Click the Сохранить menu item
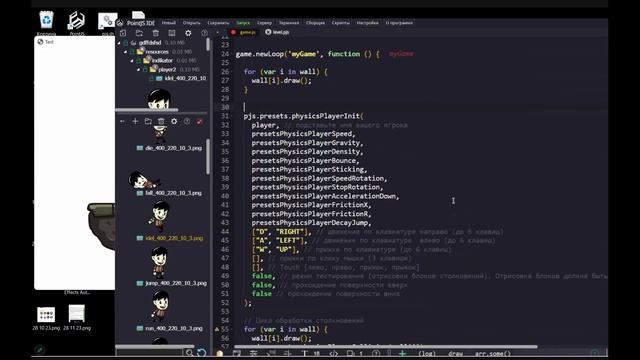640x360 pixels. tap(218, 23)
